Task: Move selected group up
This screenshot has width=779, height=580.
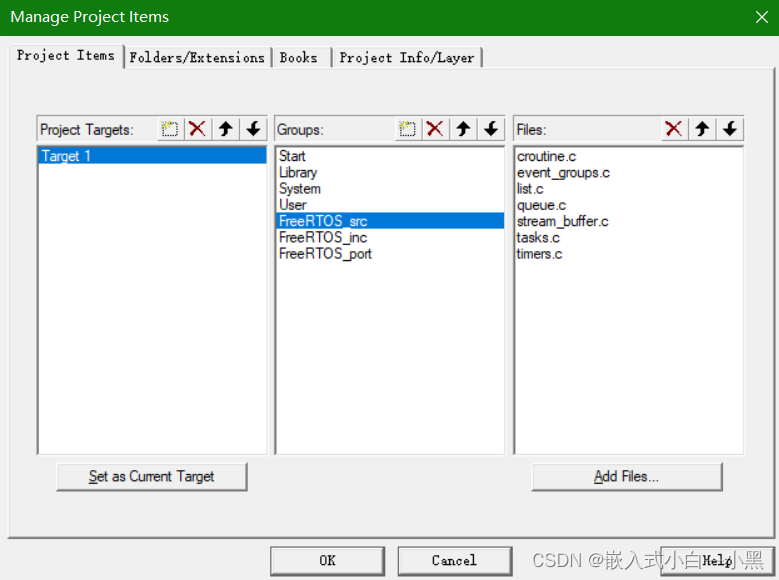Action: pos(464,129)
